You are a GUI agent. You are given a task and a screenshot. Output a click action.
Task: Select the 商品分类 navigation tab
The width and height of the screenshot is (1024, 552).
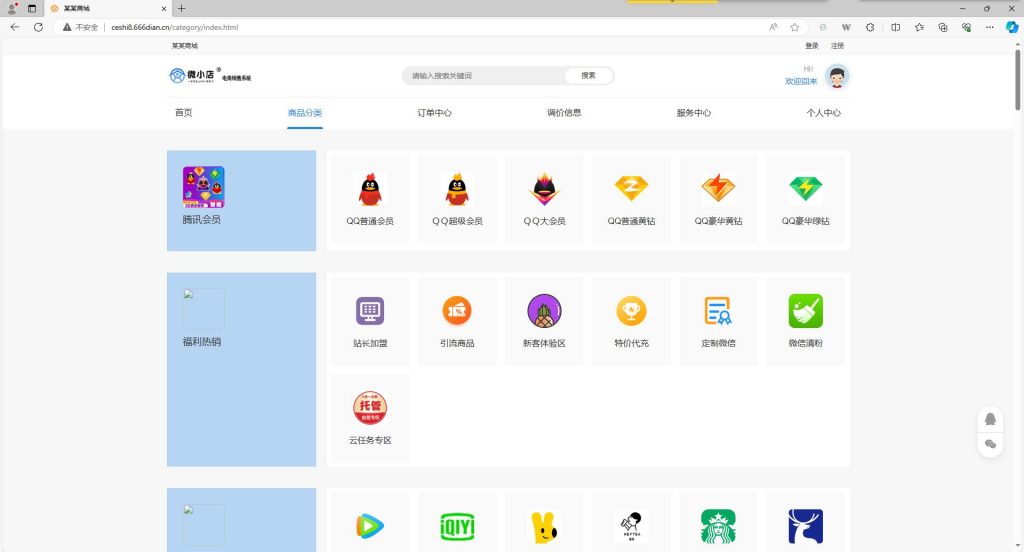[305, 112]
